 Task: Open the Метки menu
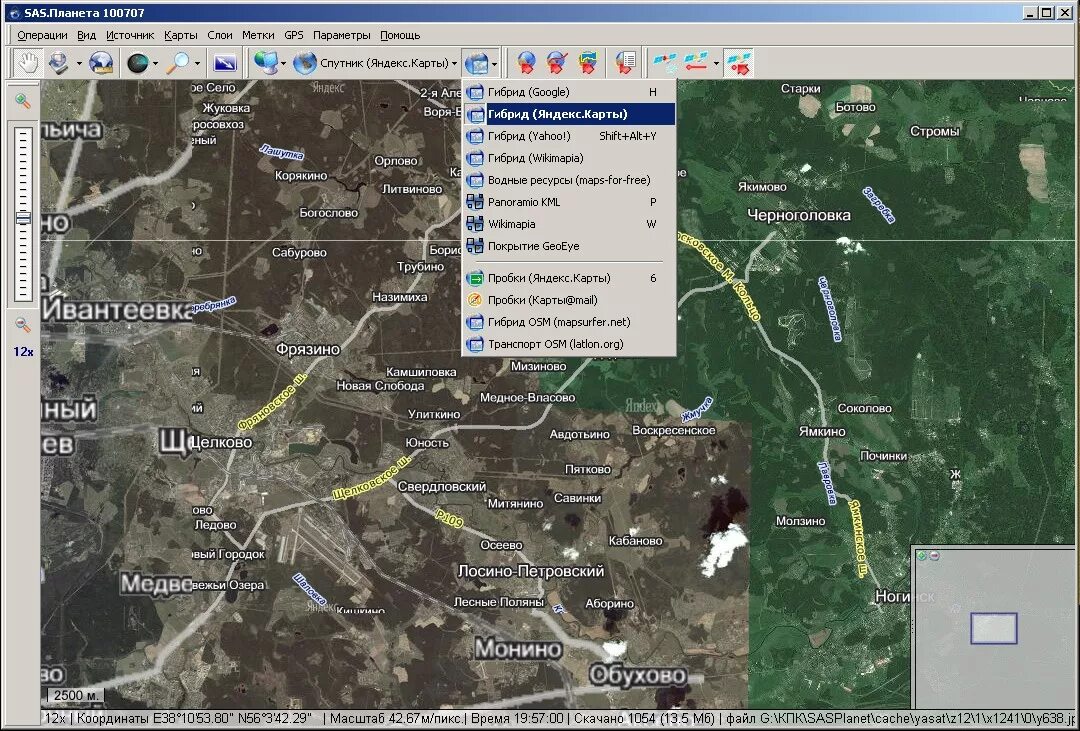pos(258,35)
